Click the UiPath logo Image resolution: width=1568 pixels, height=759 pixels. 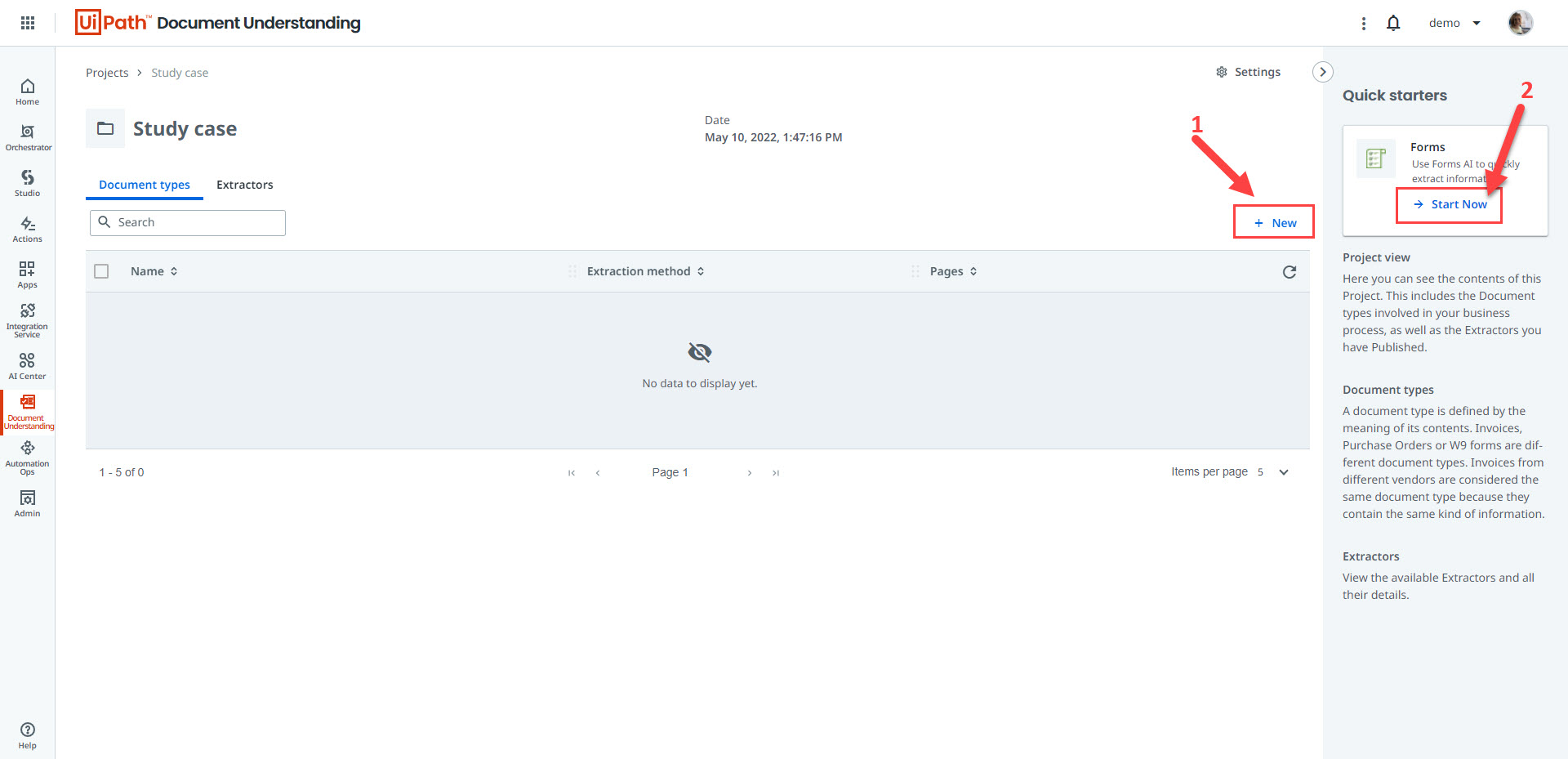(111, 22)
